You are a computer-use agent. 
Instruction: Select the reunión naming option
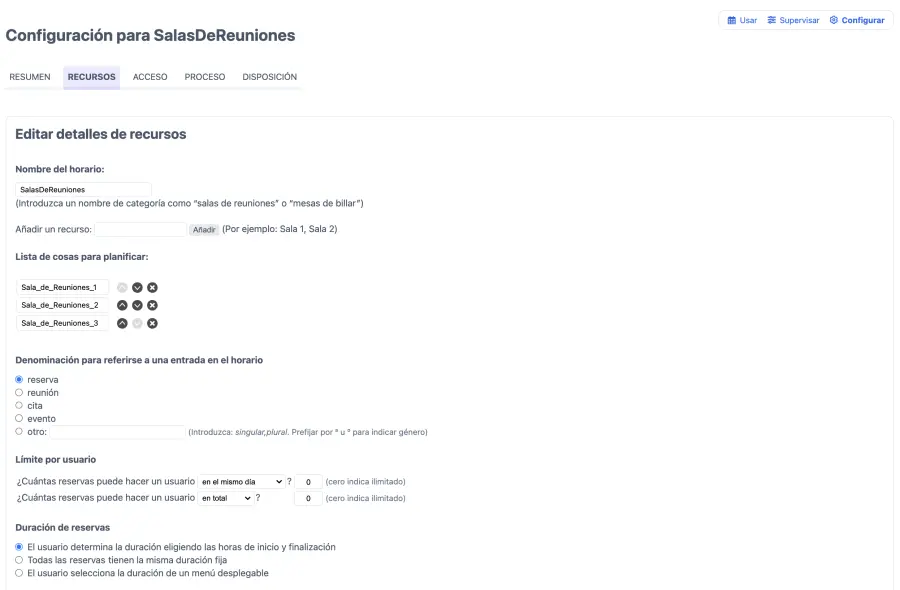pos(17,392)
